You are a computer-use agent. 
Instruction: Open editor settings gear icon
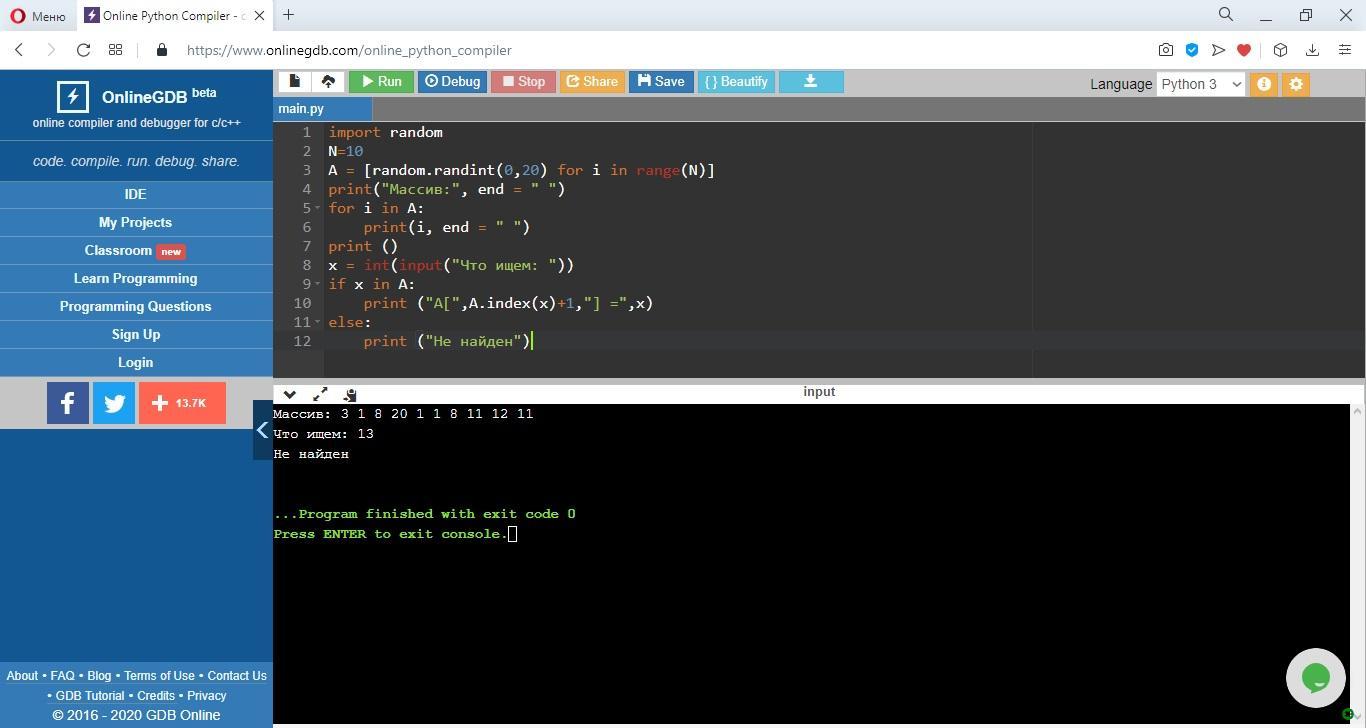1296,84
